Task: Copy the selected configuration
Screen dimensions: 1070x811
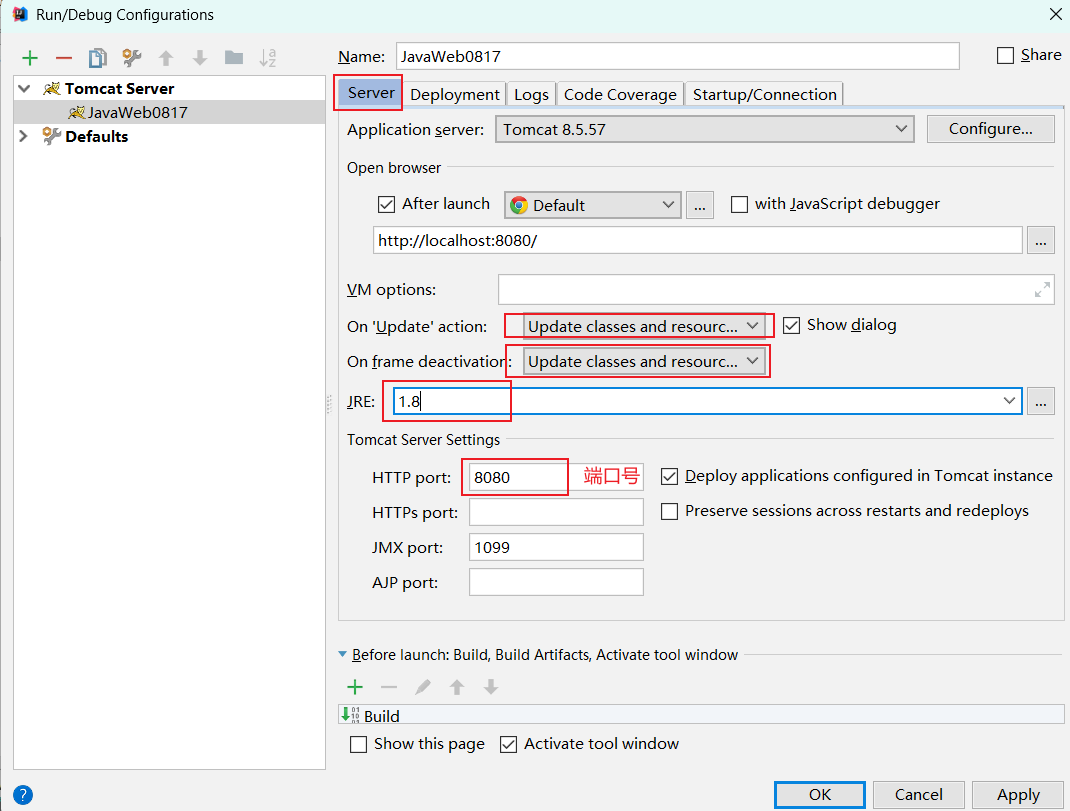Action: (98, 58)
